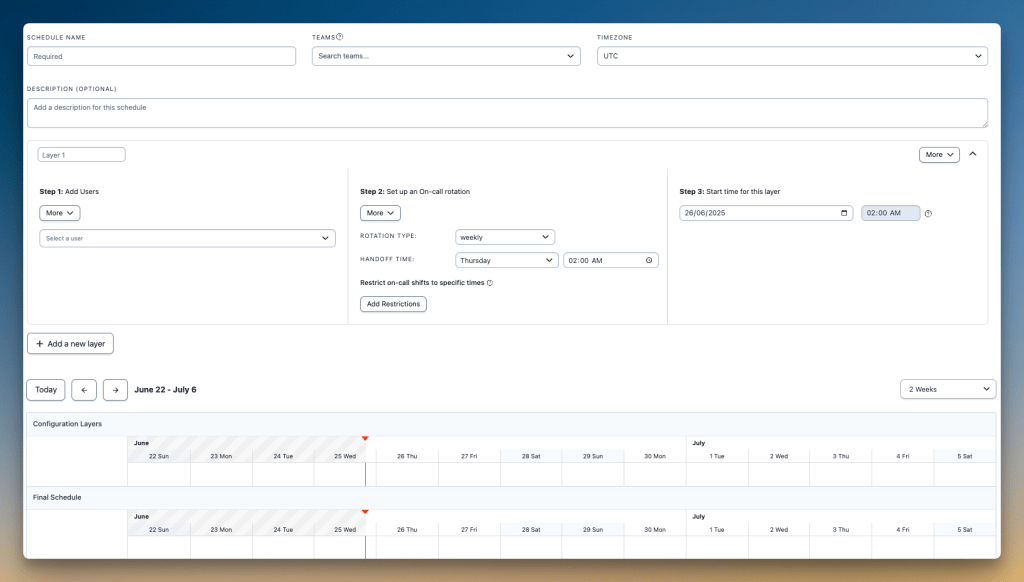
Task: Click the info icon next to Teams label
Action: (338, 36)
